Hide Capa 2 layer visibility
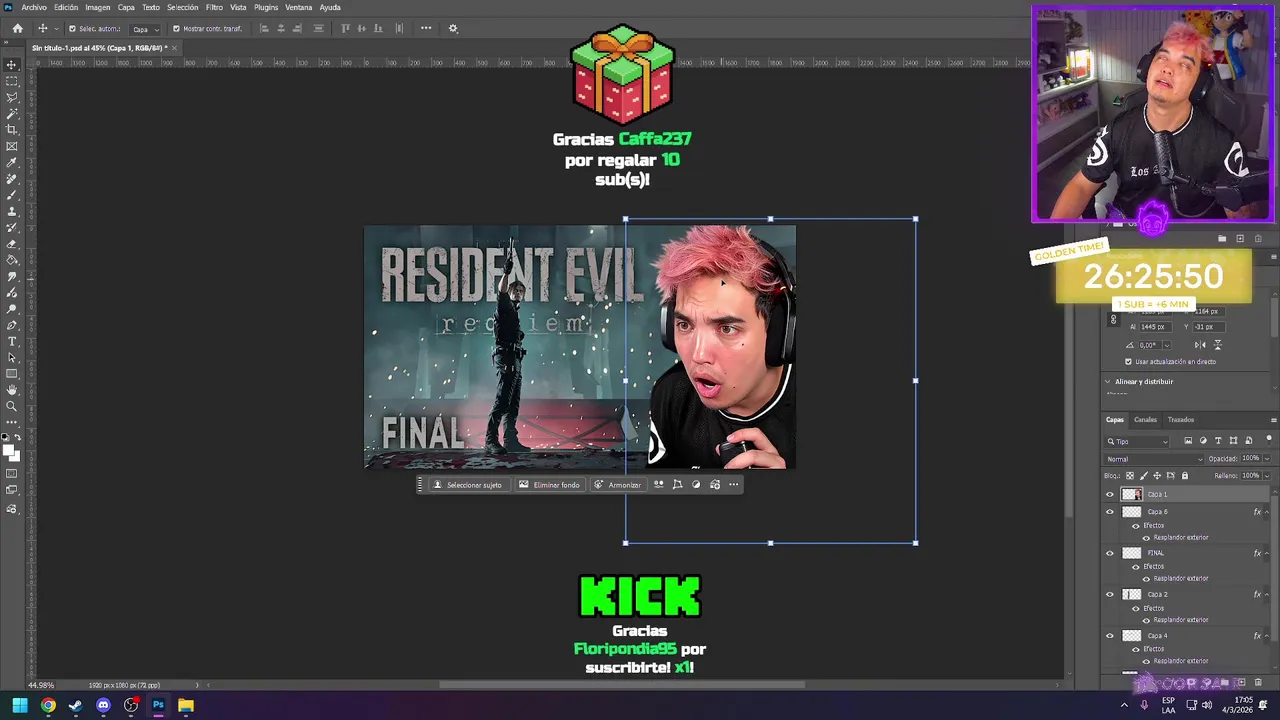Screen dimensions: 1280x720 tap(1109, 594)
